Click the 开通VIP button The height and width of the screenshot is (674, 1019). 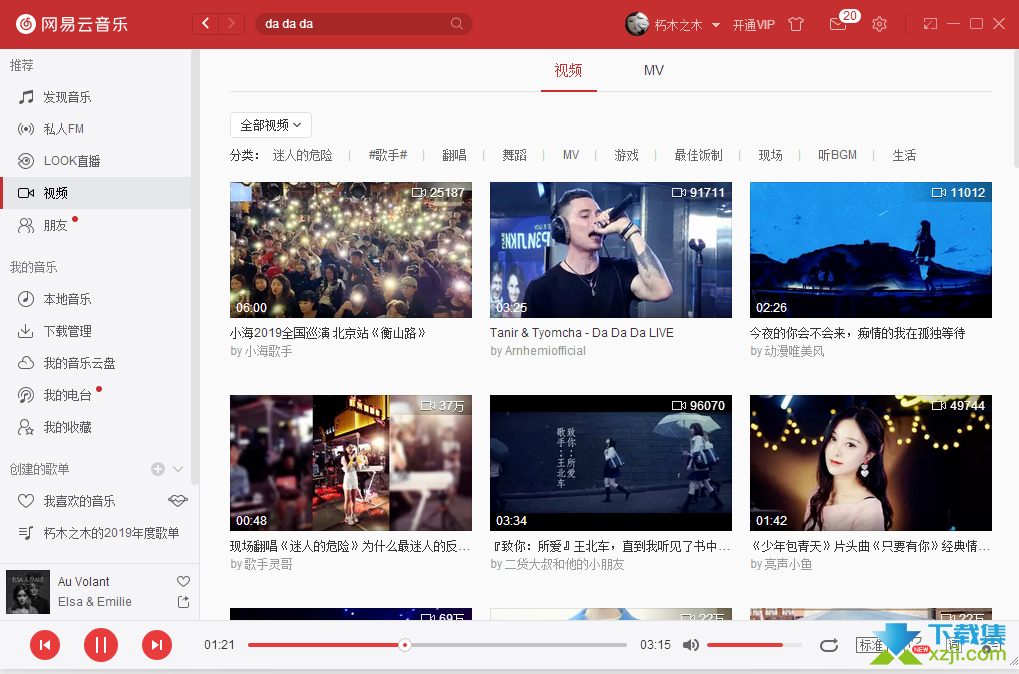coord(754,25)
